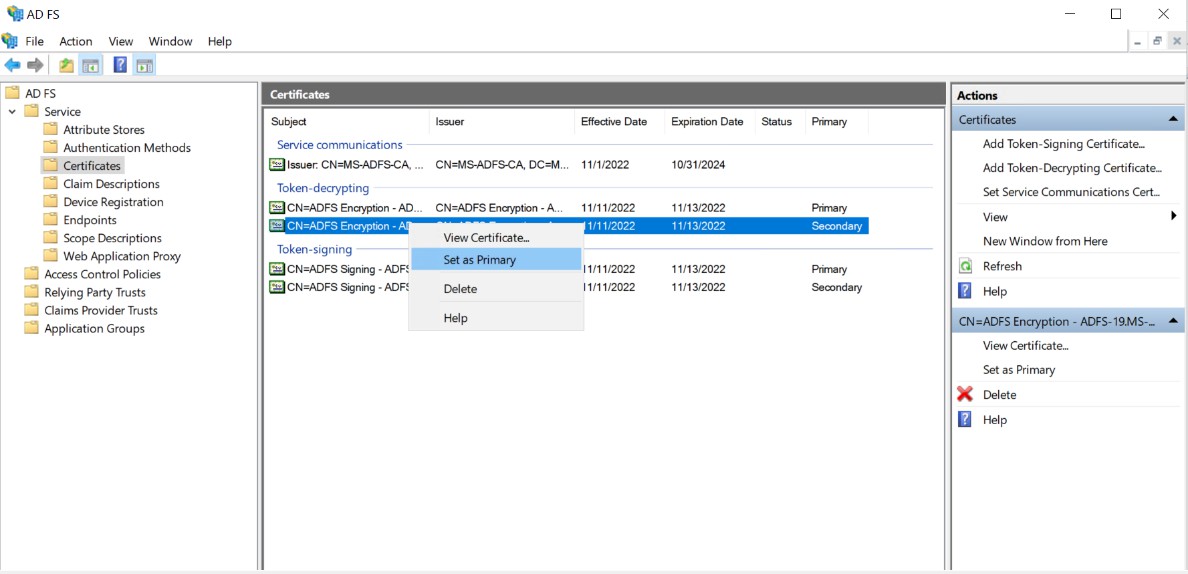Click the AD FS title bar application icon
The image size is (1188, 574).
pyautogui.click(x=14, y=14)
